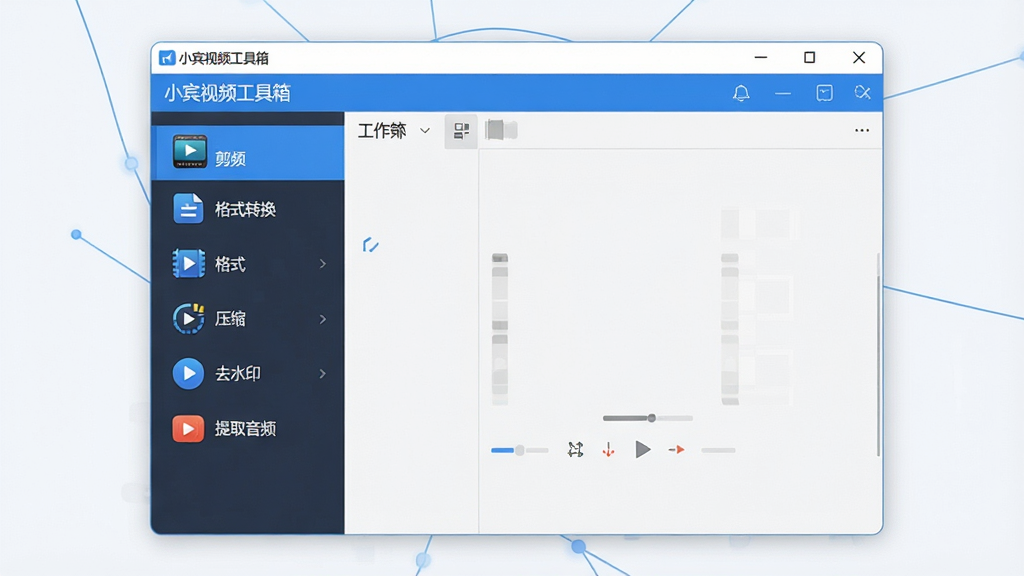
Task: Minimize the window from the title bar
Action: tap(761, 57)
